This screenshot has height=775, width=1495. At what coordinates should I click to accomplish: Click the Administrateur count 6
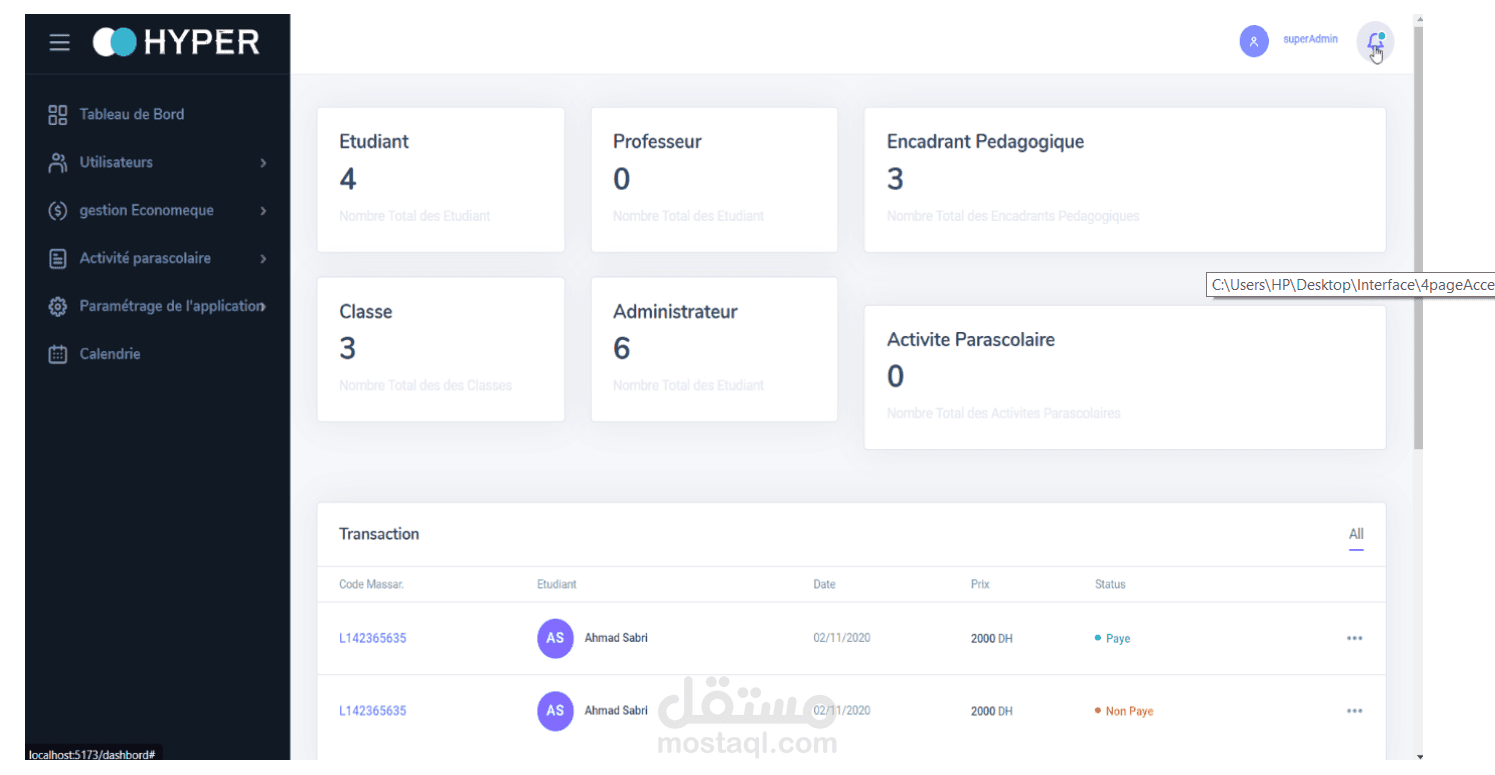622,349
